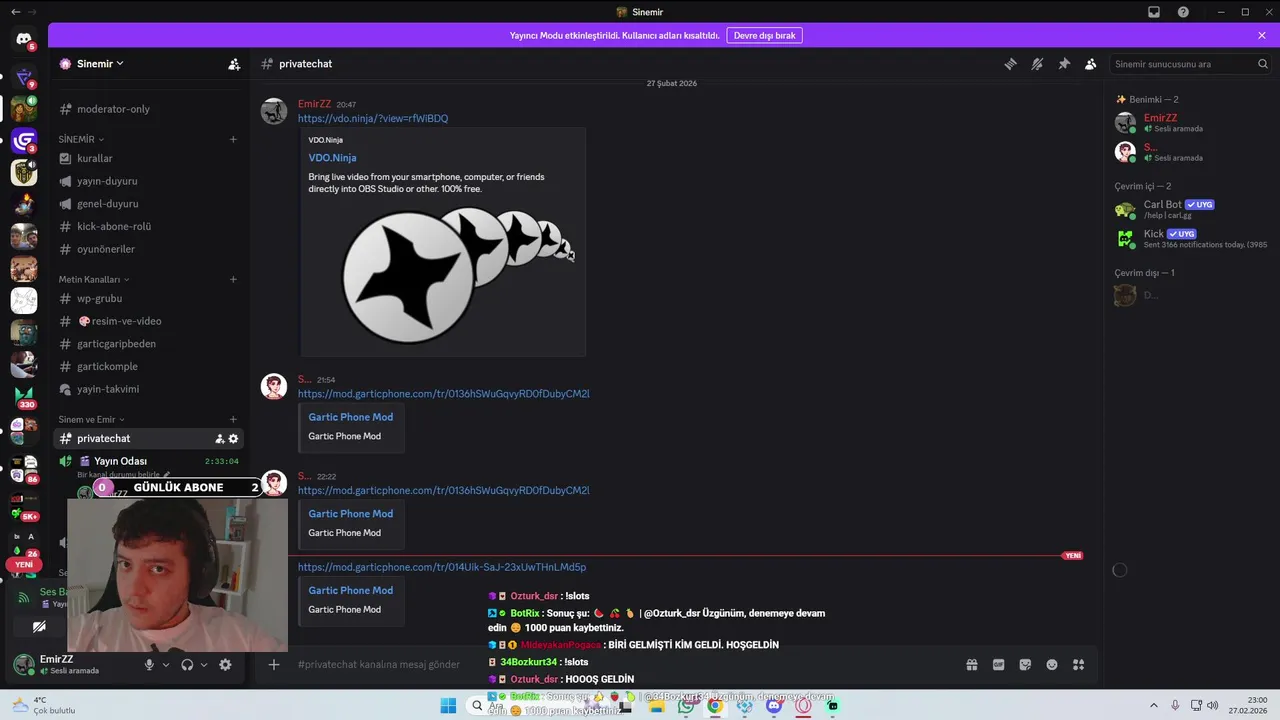Open the kick-abone-rolü channel
Screen dimensions: 1280x720
point(149,226)
